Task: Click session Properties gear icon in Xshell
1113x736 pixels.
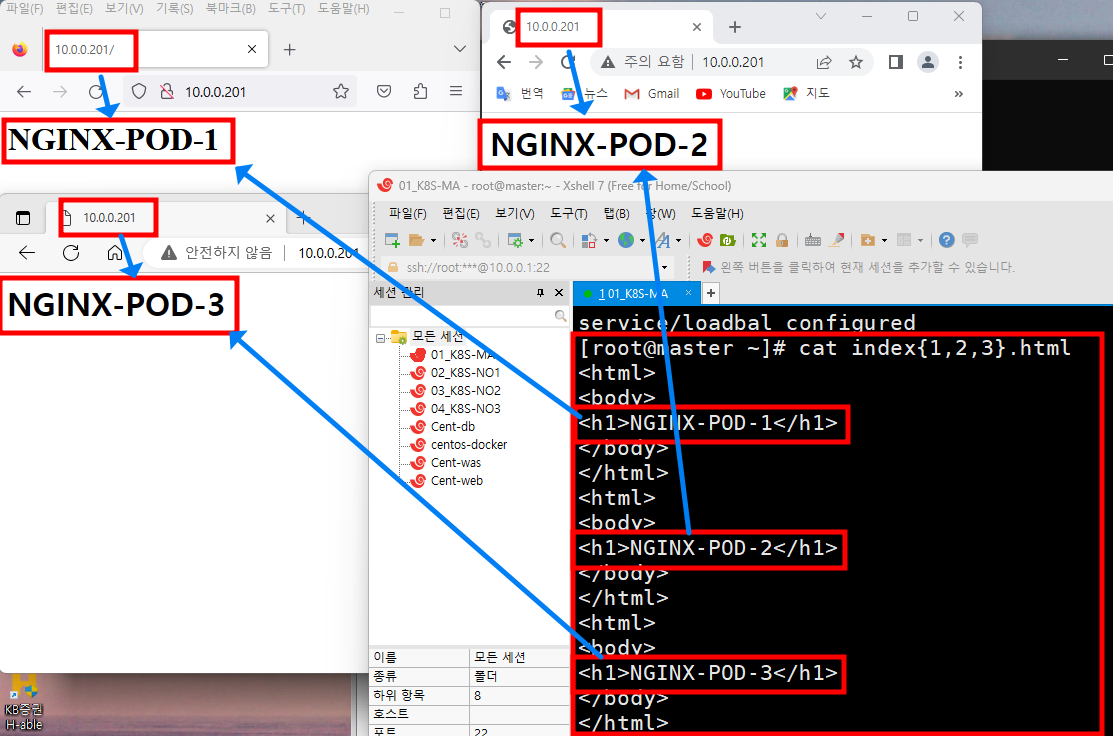Action: [515, 241]
